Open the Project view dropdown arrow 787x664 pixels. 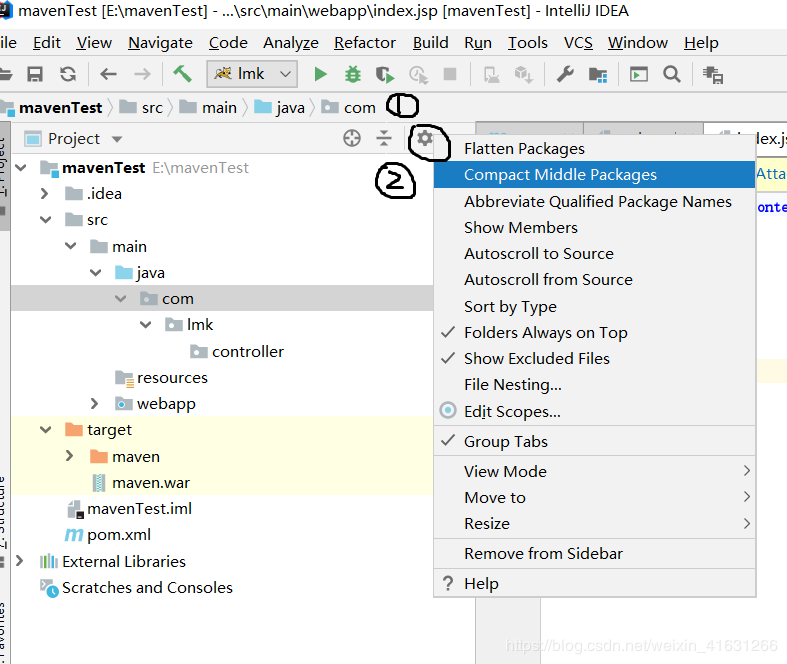pos(117,139)
